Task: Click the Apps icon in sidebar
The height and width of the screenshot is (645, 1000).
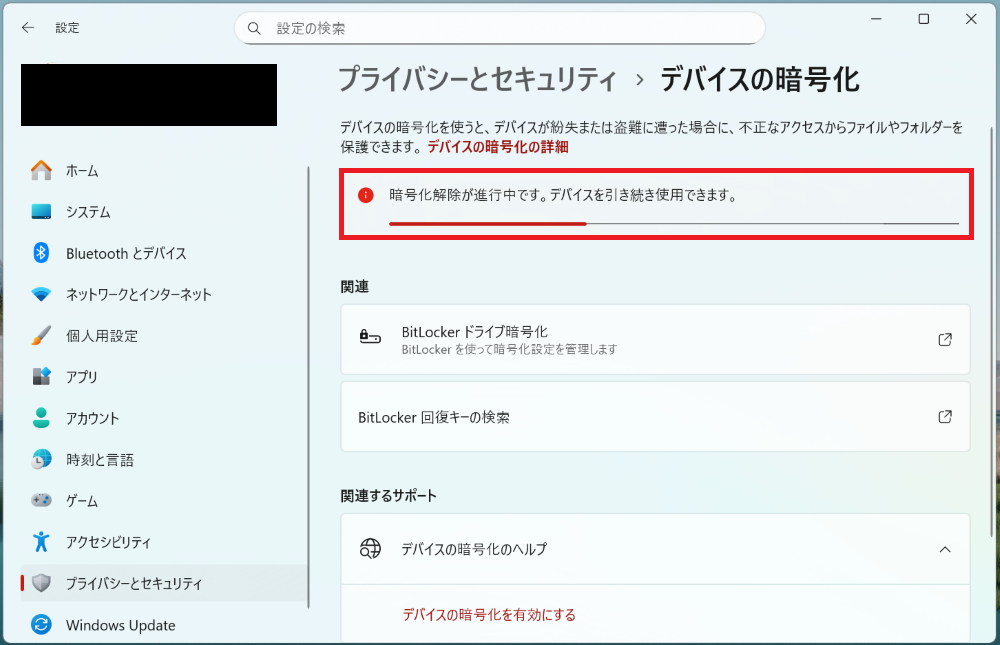Action: (x=41, y=377)
